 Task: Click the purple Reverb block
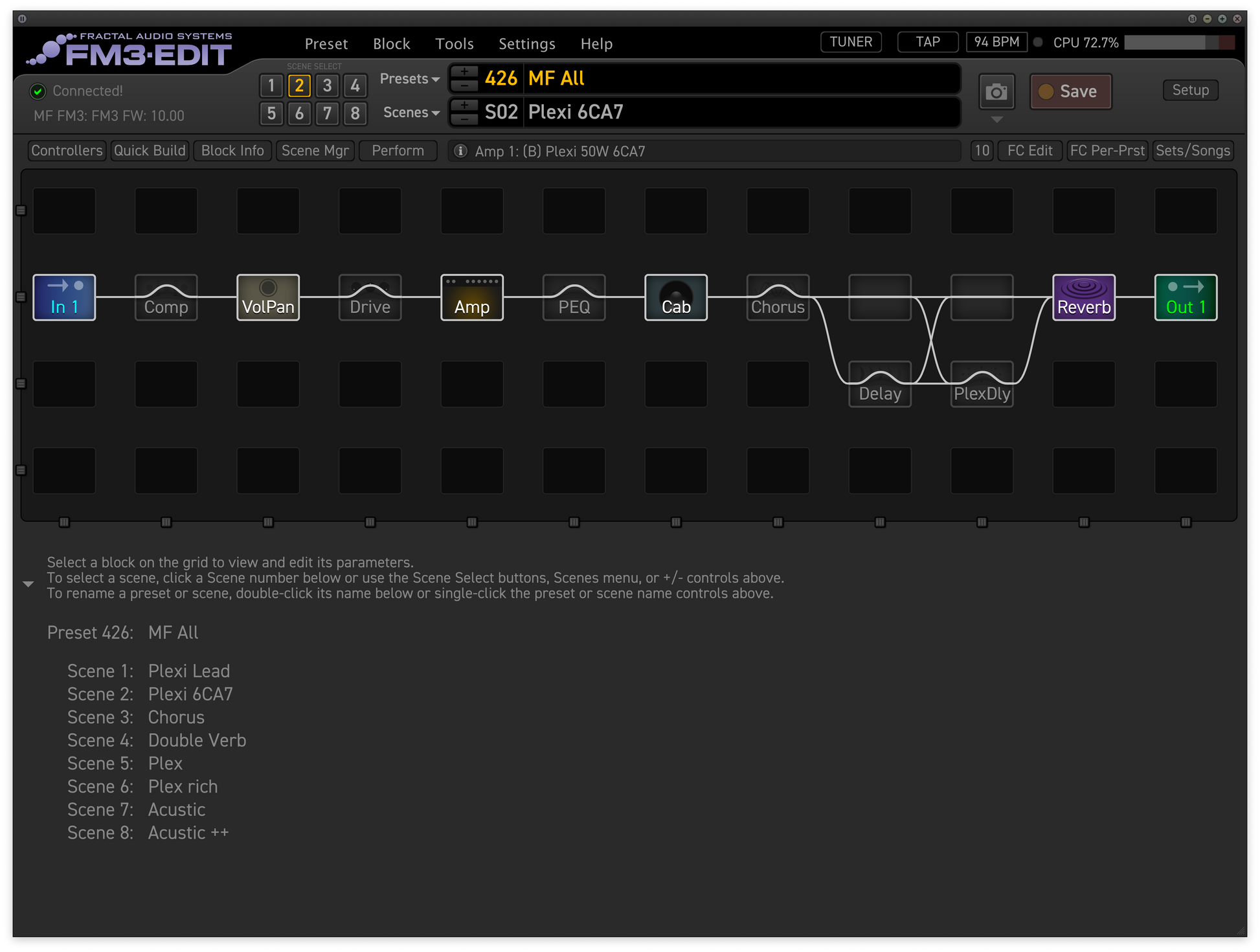tap(1083, 297)
